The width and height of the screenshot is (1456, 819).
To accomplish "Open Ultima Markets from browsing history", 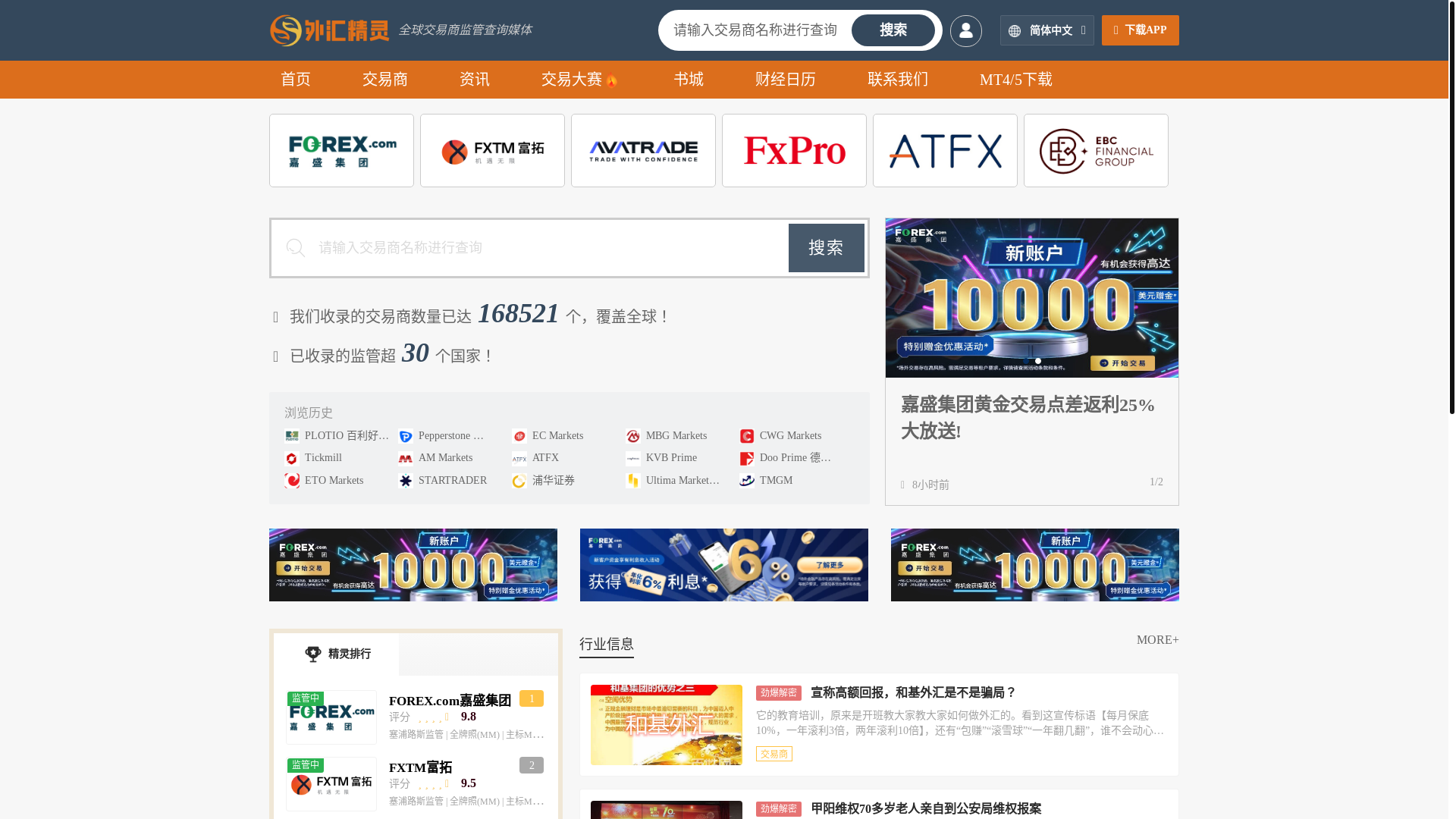I will click(x=673, y=481).
